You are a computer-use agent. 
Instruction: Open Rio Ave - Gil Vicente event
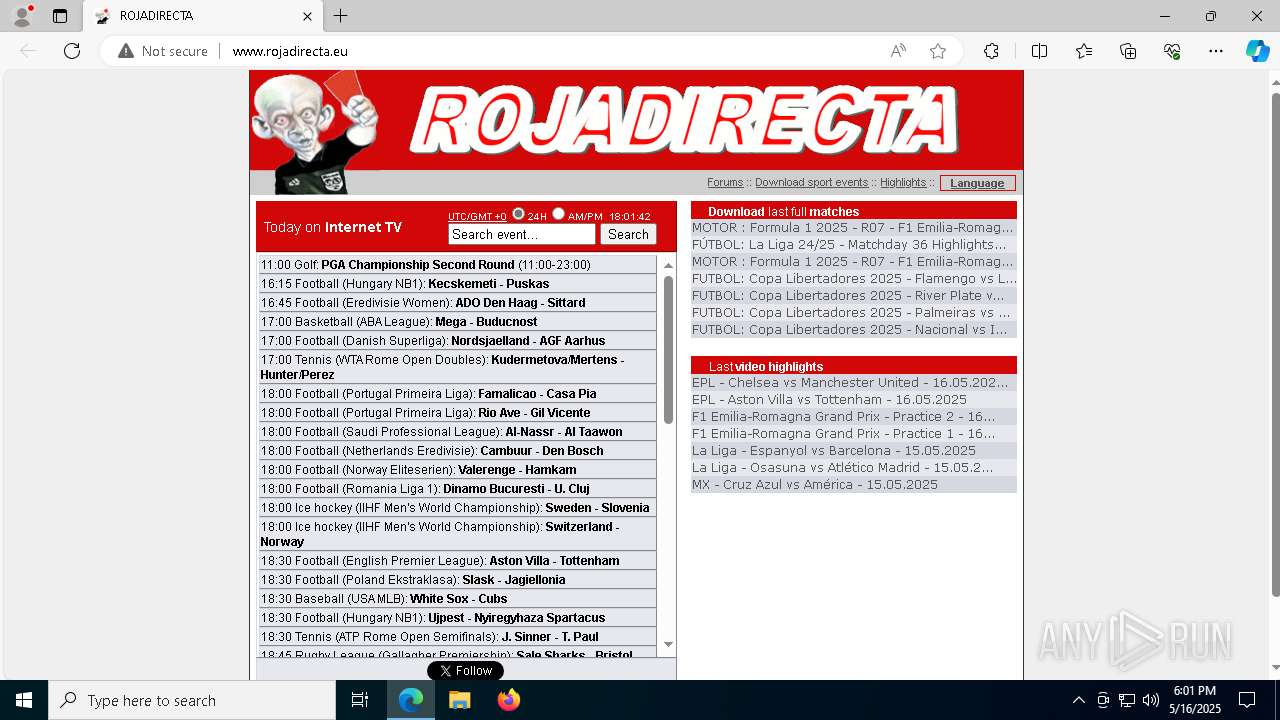[457, 413]
